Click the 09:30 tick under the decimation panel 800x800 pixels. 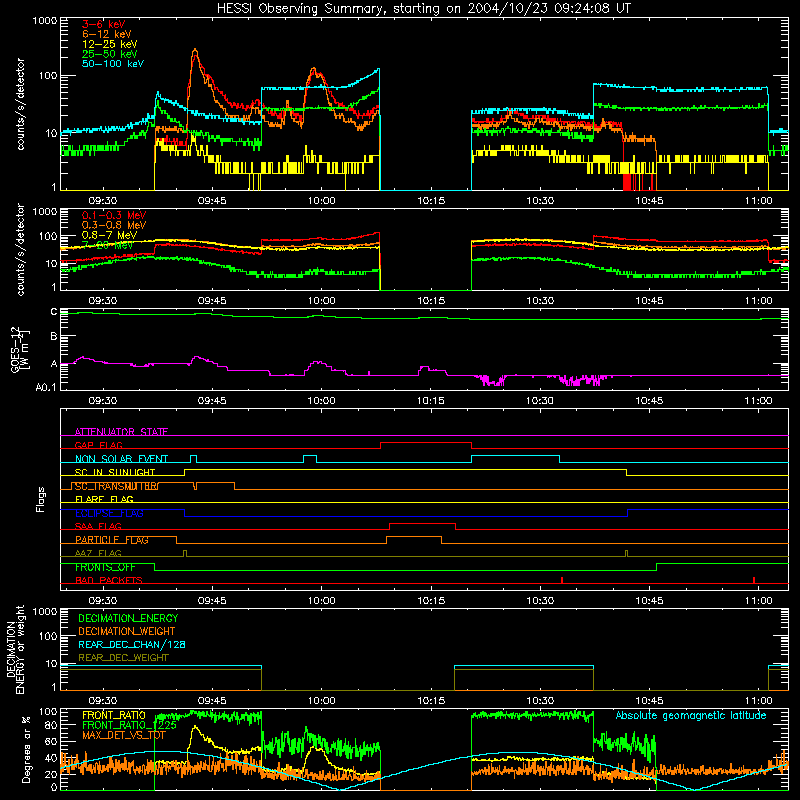pyautogui.click(x=103, y=701)
